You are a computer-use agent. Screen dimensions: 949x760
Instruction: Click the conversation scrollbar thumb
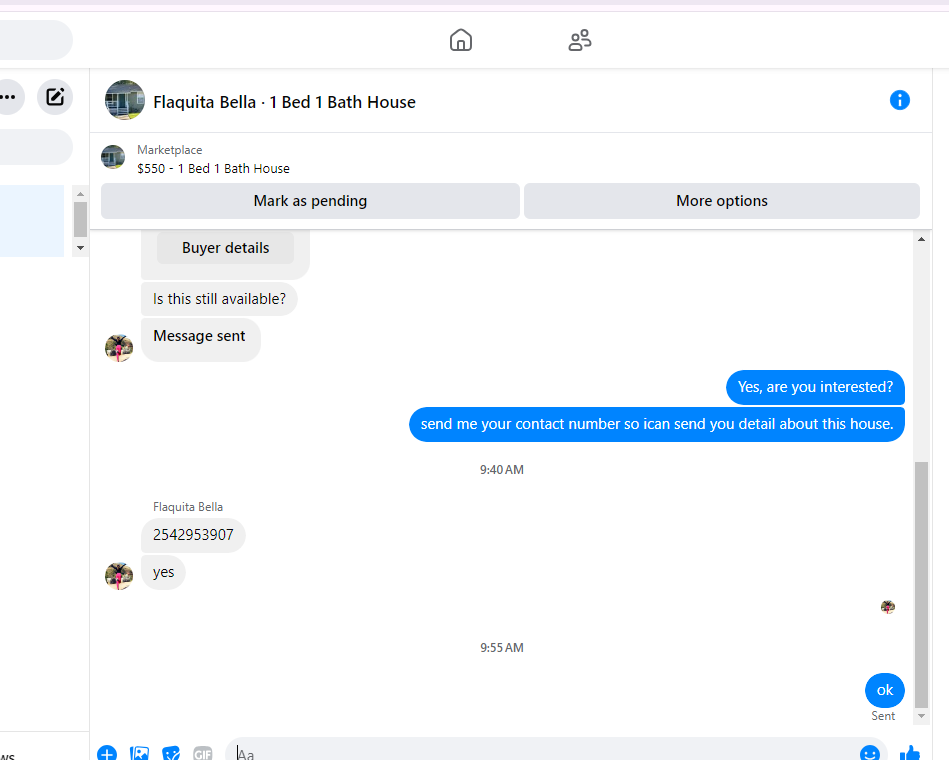tap(921, 584)
